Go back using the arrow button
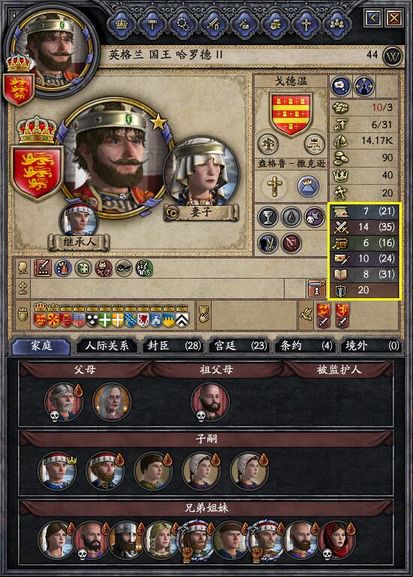Viewport: 413px width, 577px height. (373, 18)
